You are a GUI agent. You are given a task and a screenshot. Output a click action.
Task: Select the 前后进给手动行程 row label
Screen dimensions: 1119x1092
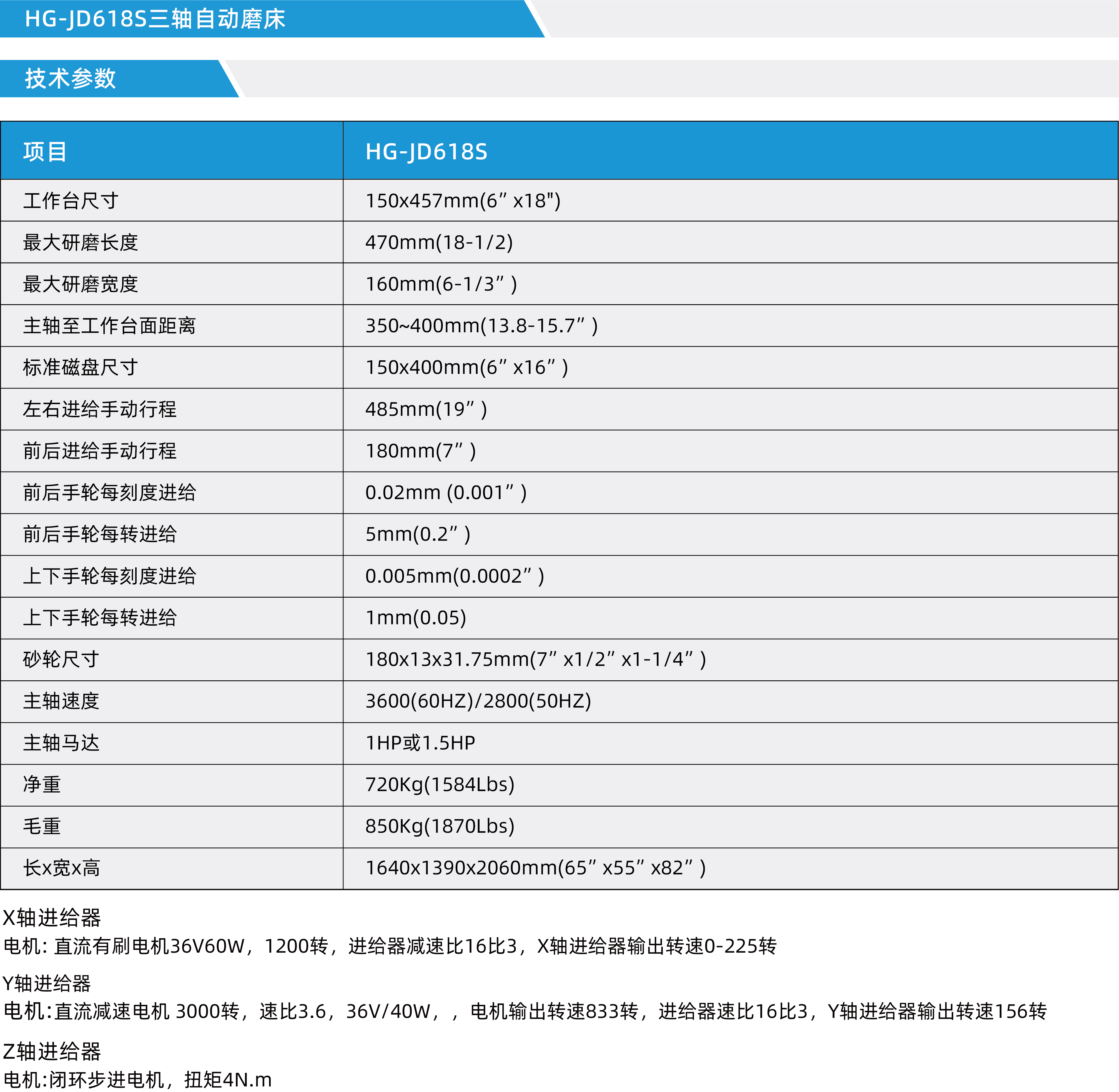[x=100, y=451]
